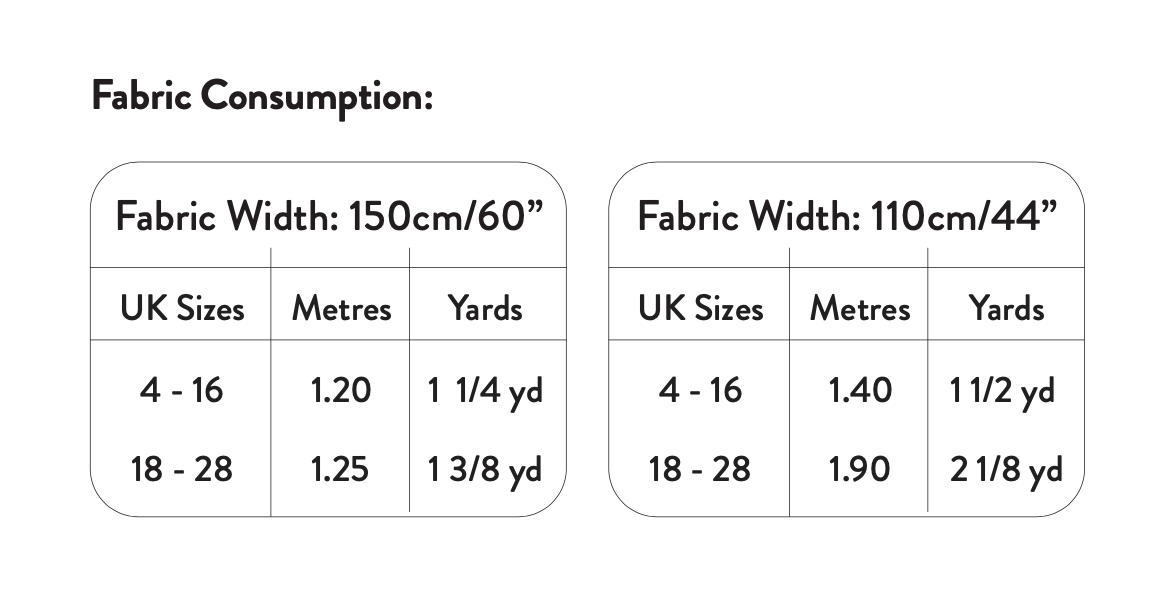Select the 1.40 metres cell
Screen dimensions: 1174x616
(860, 389)
